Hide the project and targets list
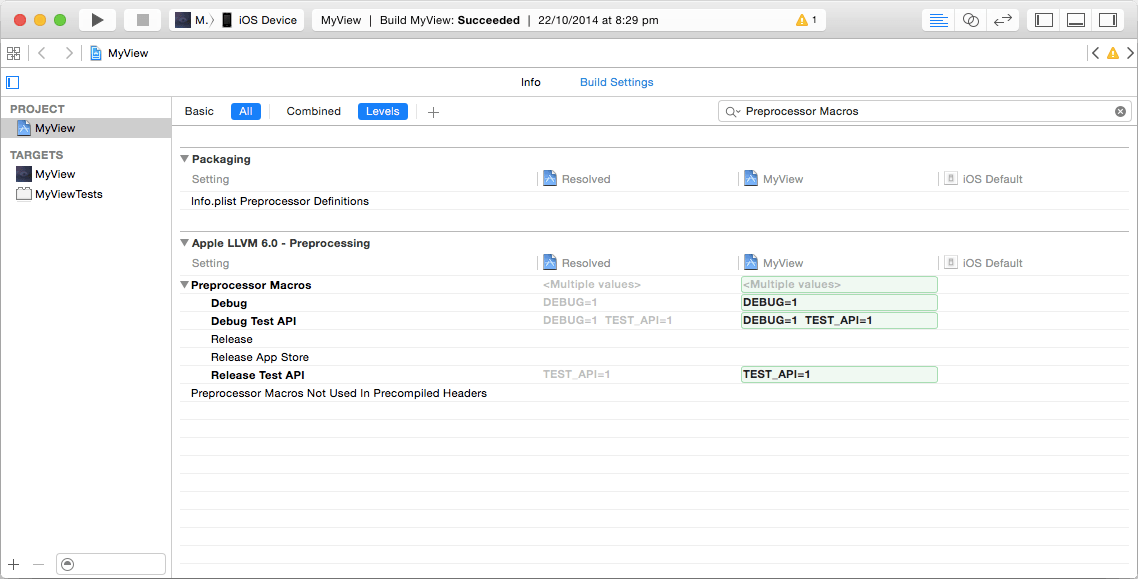1138x579 pixels. pos(12,83)
